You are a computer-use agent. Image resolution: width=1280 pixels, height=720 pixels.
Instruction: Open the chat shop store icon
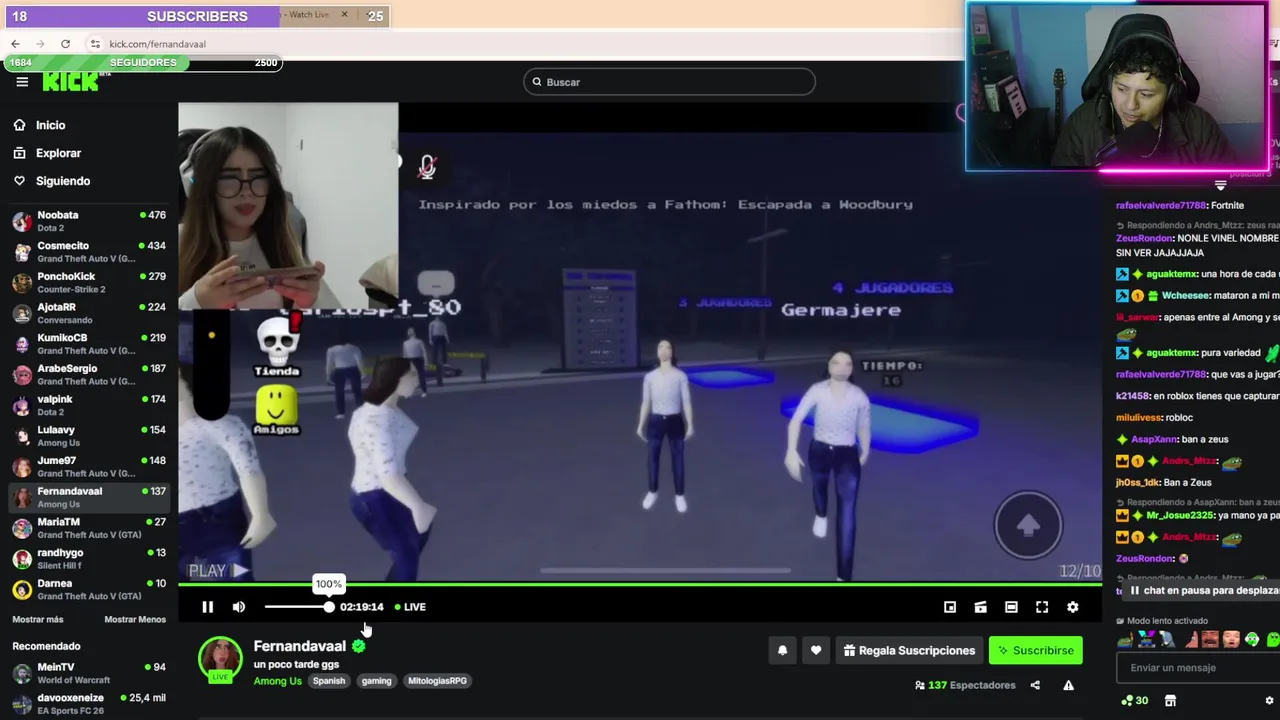click(1170, 701)
